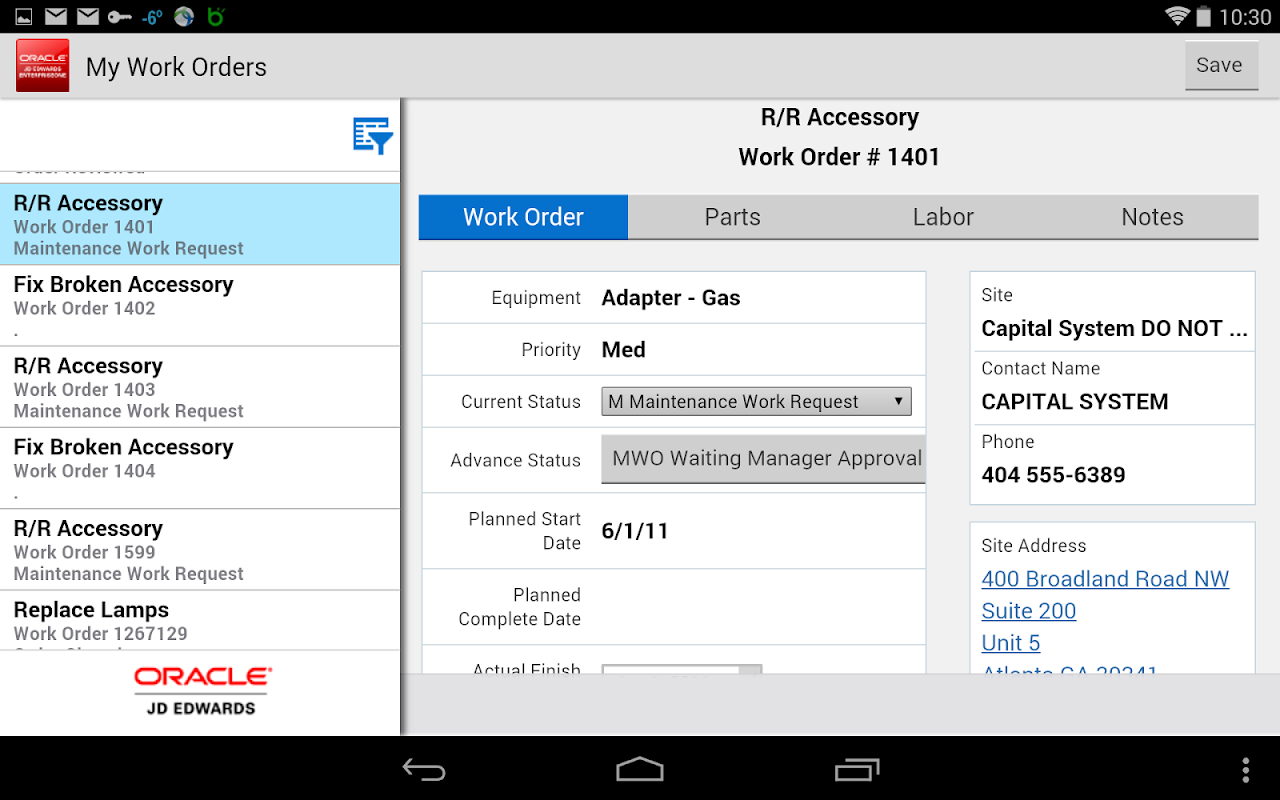The width and height of the screenshot is (1280, 800).
Task: Tap the key VPN status icon
Action: [x=120, y=16]
